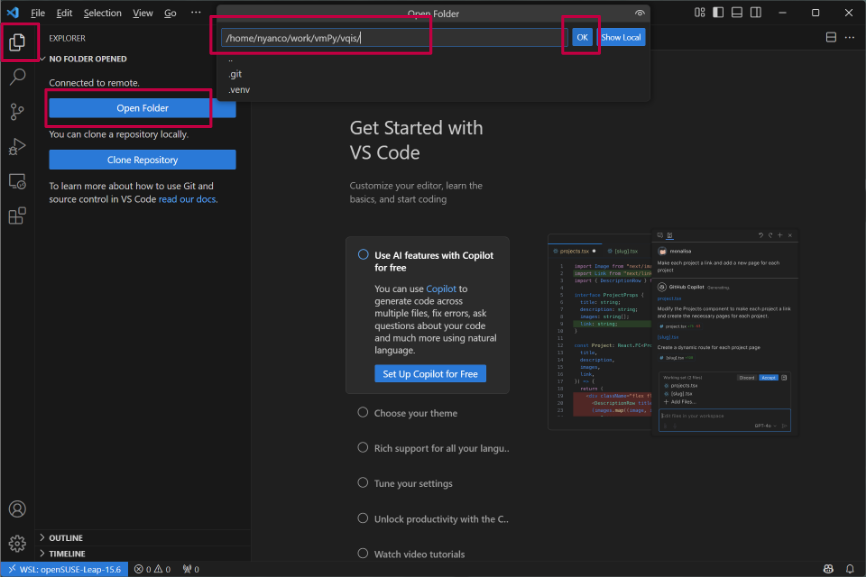Open the Source Control view icon

tap(17, 112)
